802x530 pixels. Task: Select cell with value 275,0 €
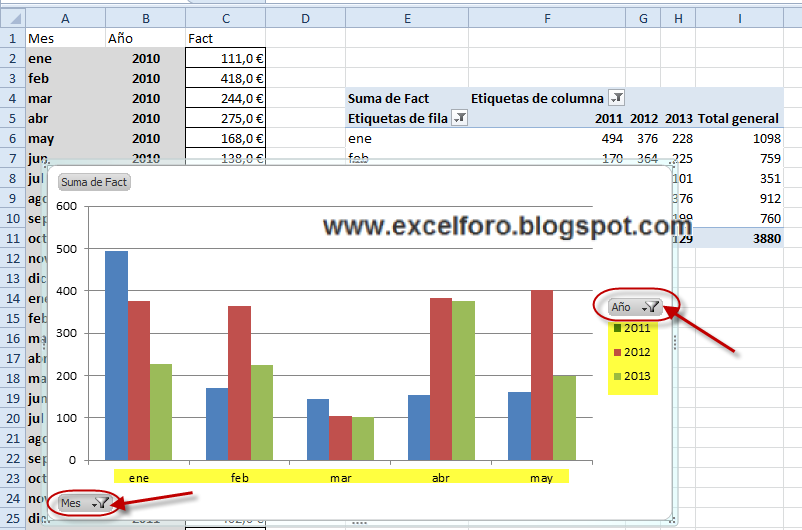226,118
